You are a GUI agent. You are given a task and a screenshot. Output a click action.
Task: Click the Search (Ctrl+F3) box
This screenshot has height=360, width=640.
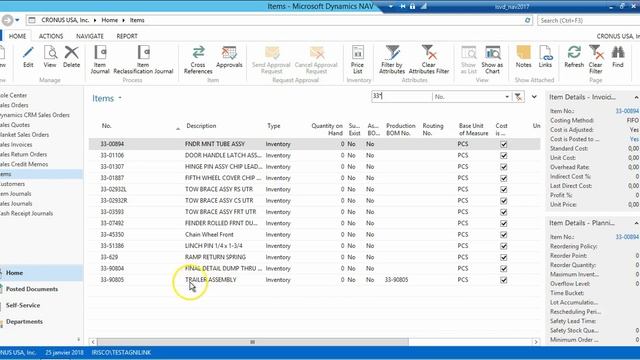(588, 20)
